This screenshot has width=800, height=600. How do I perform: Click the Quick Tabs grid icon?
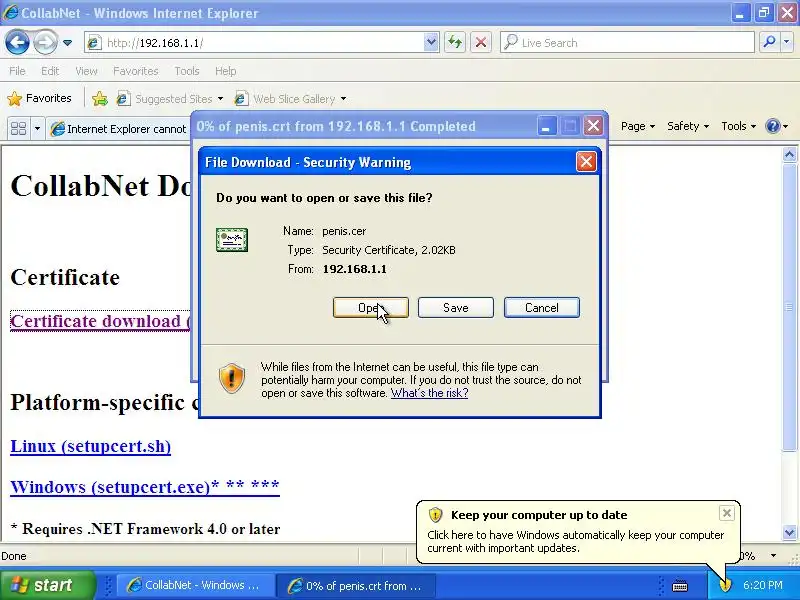(x=18, y=128)
